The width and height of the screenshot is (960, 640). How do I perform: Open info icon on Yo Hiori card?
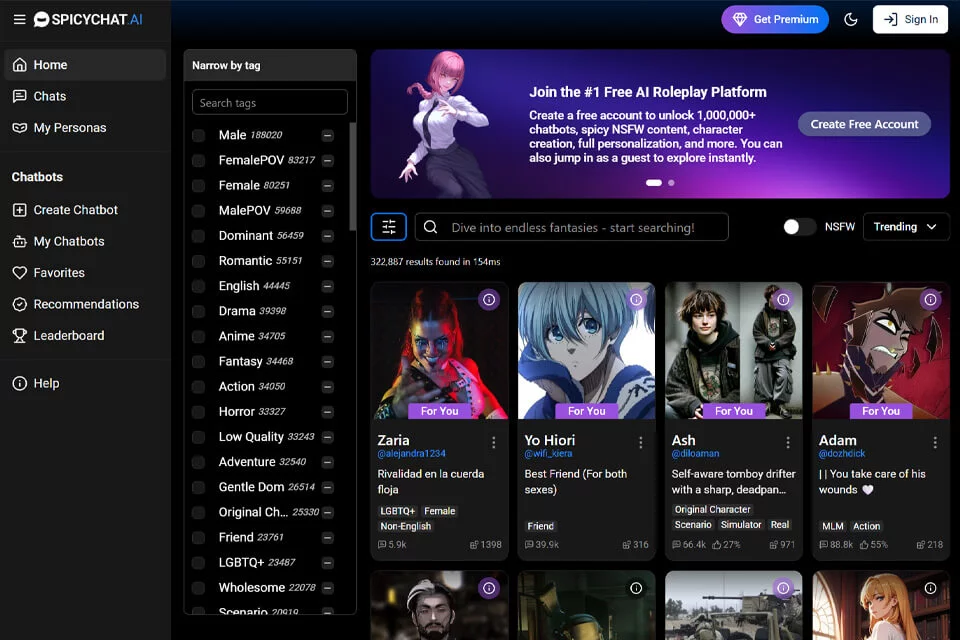click(636, 299)
